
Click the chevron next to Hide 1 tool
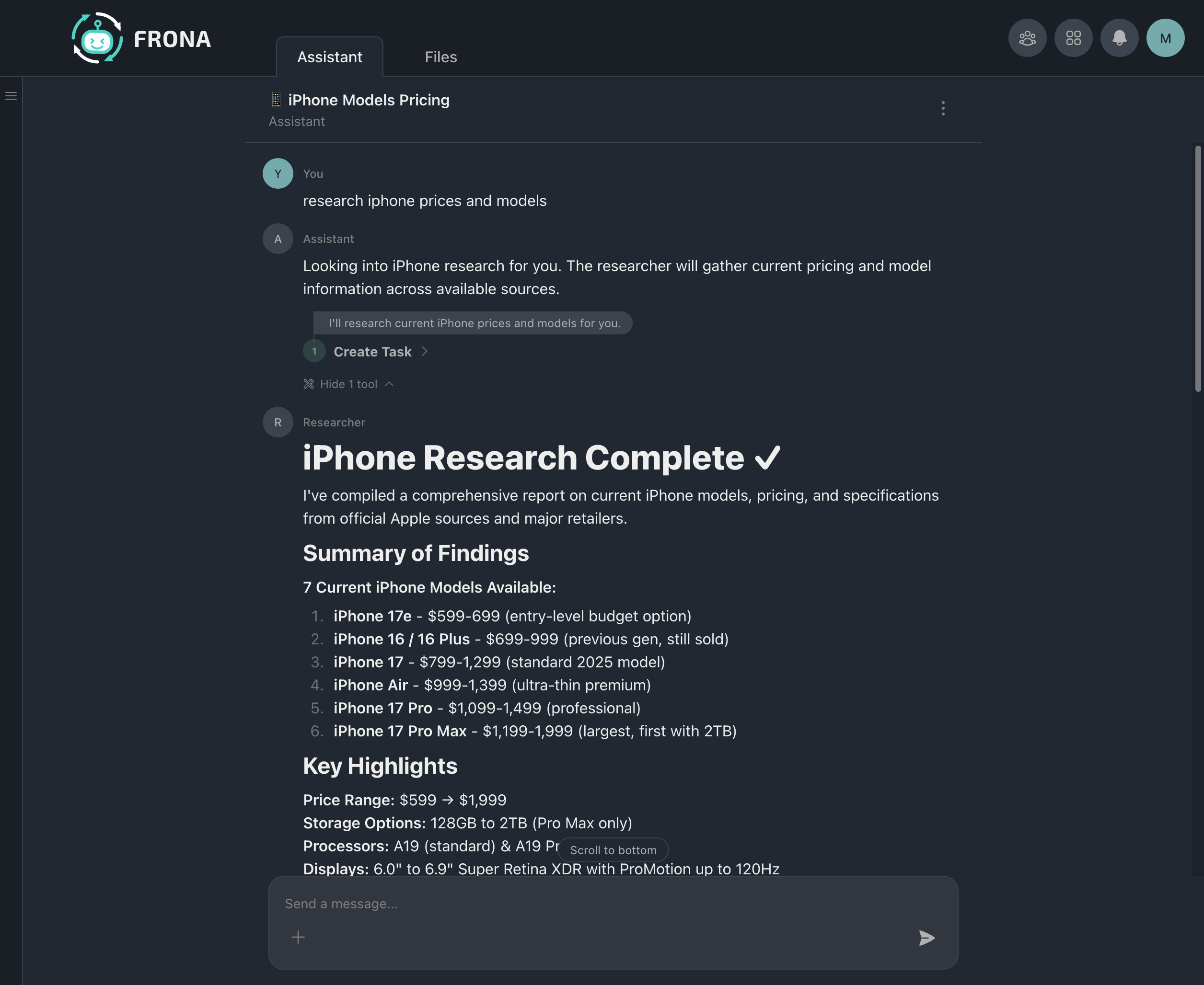point(390,384)
